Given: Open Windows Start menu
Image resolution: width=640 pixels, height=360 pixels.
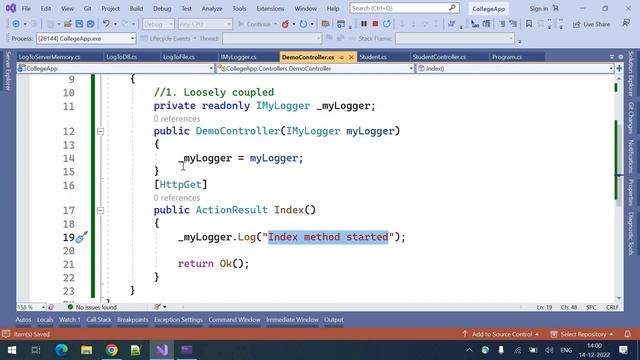Looking at the screenshot, I should coord(12,350).
